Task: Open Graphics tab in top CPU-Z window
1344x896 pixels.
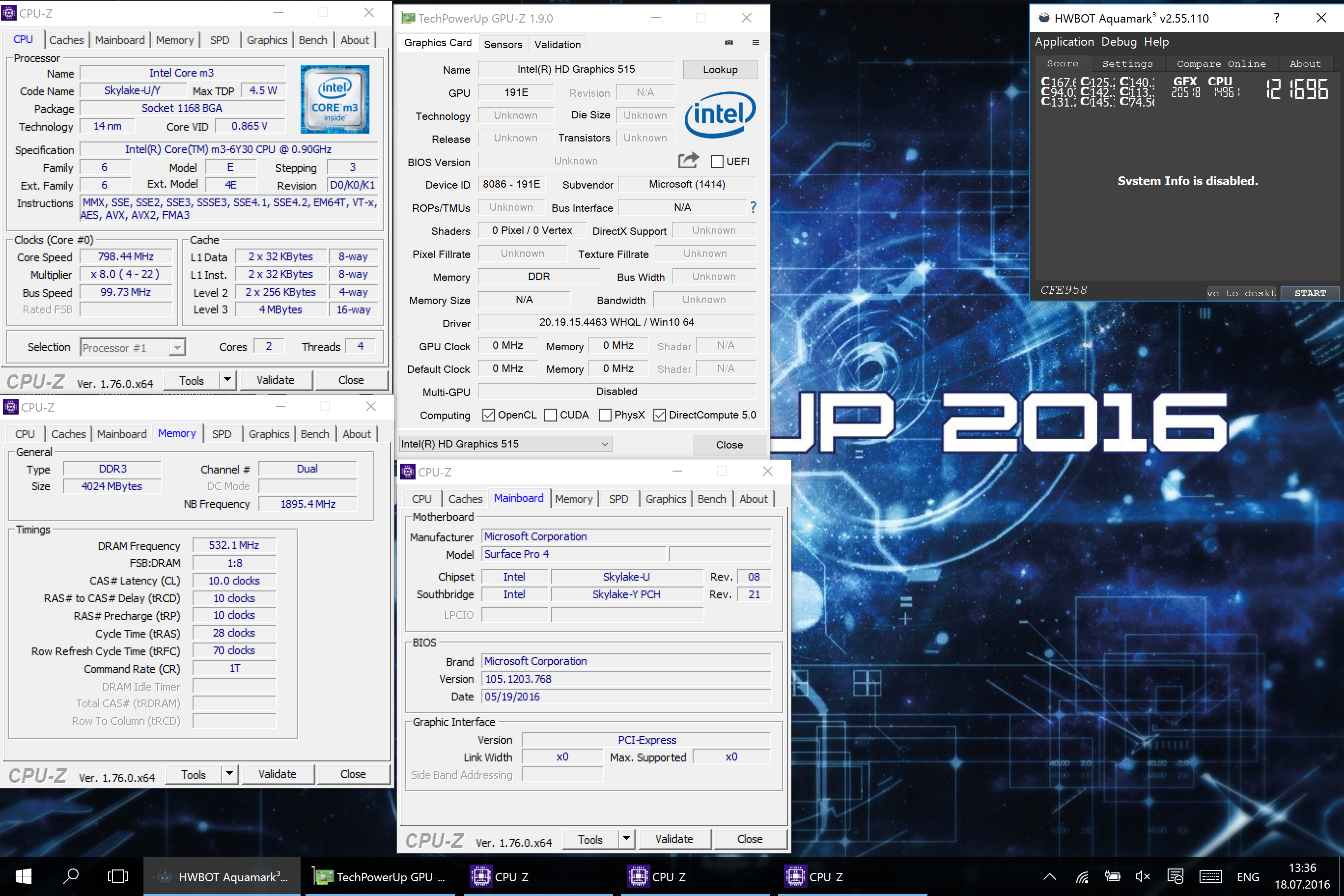Action: point(266,40)
